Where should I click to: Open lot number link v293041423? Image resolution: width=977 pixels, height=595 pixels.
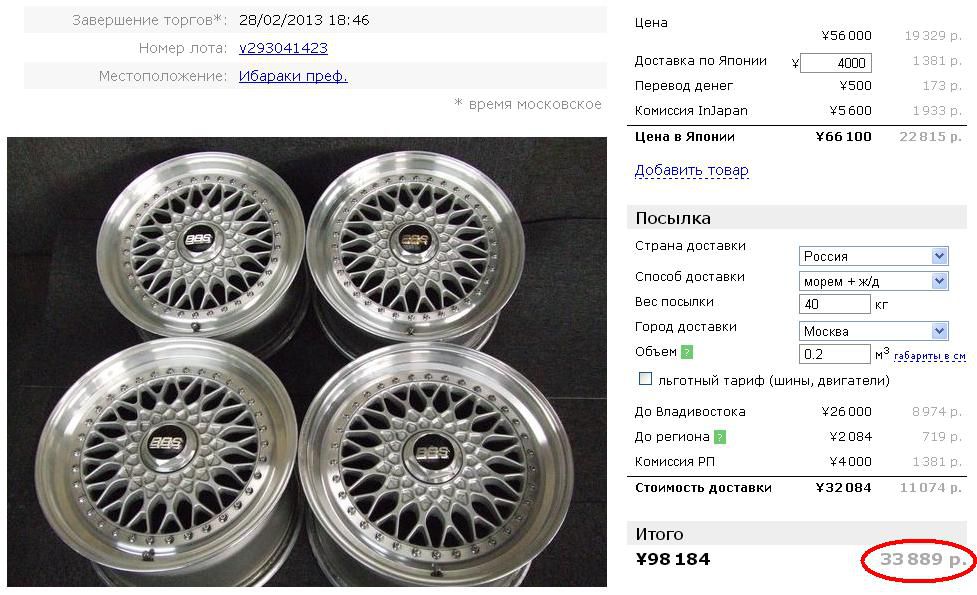[x=283, y=48]
